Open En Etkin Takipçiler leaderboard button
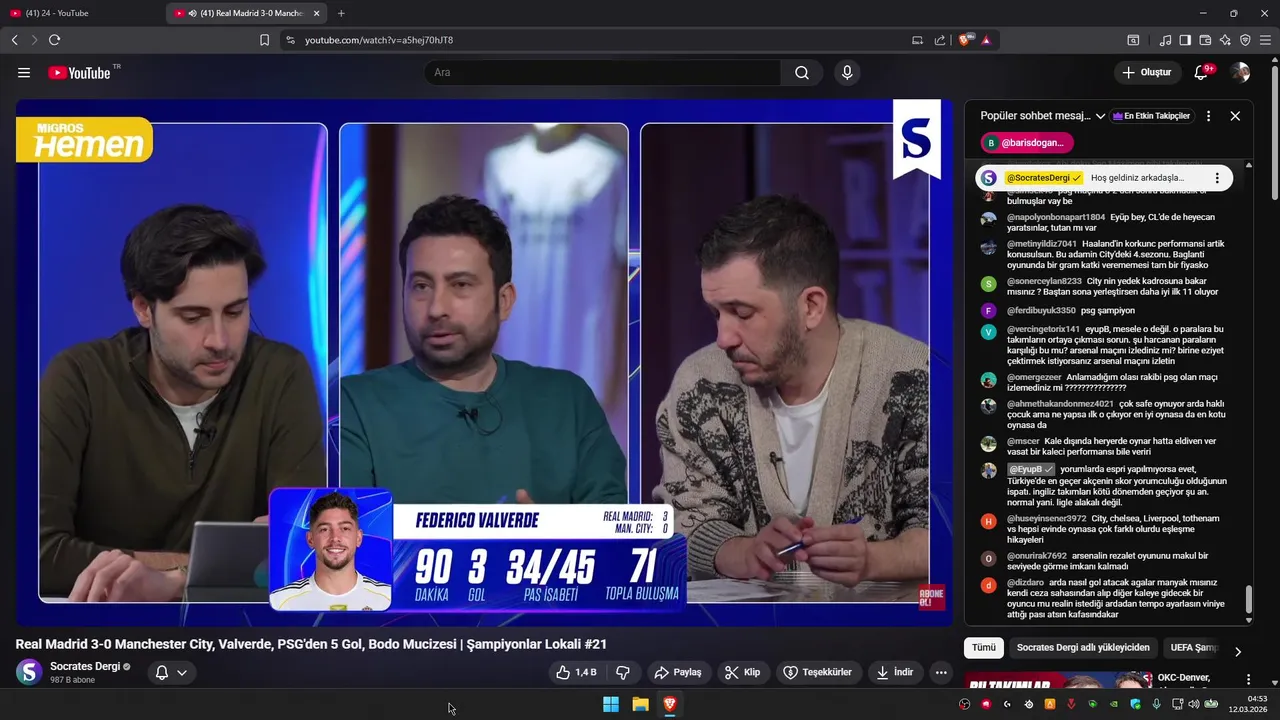Viewport: 1280px width, 720px height. (x=1151, y=116)
